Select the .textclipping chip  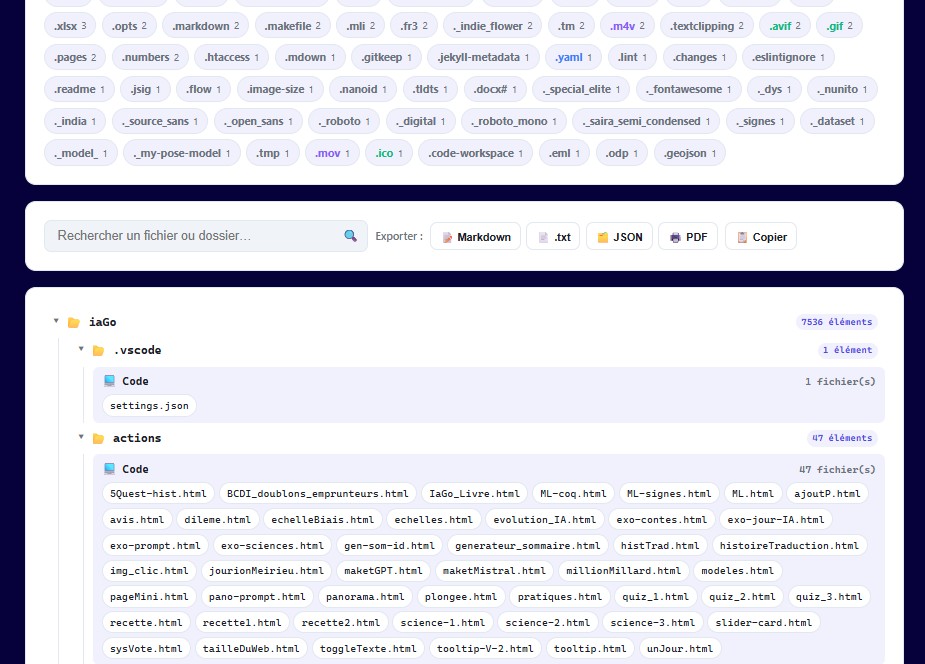click(707, 26)
